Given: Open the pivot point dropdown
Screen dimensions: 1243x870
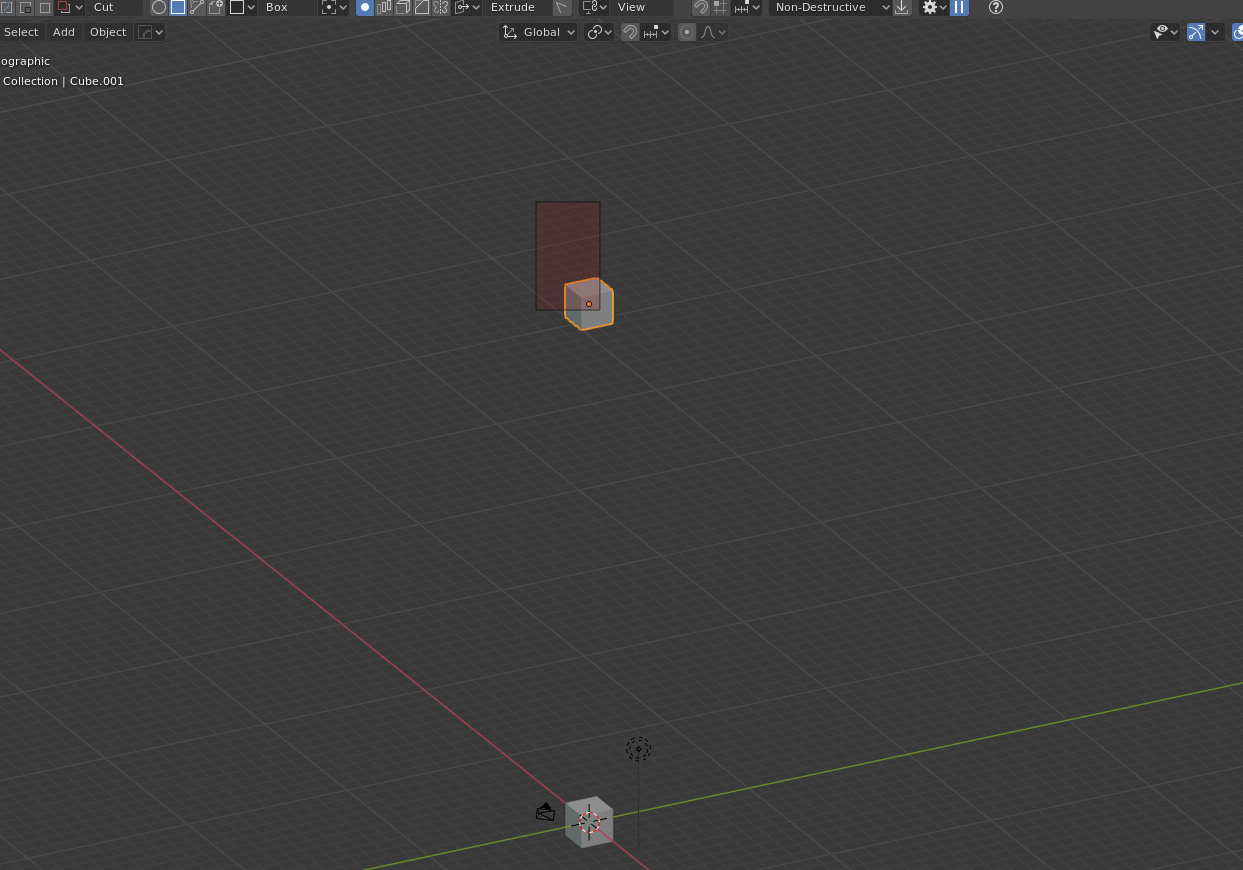Looking at the screenshot, I should pyautogui.click(x=600, y=32).
